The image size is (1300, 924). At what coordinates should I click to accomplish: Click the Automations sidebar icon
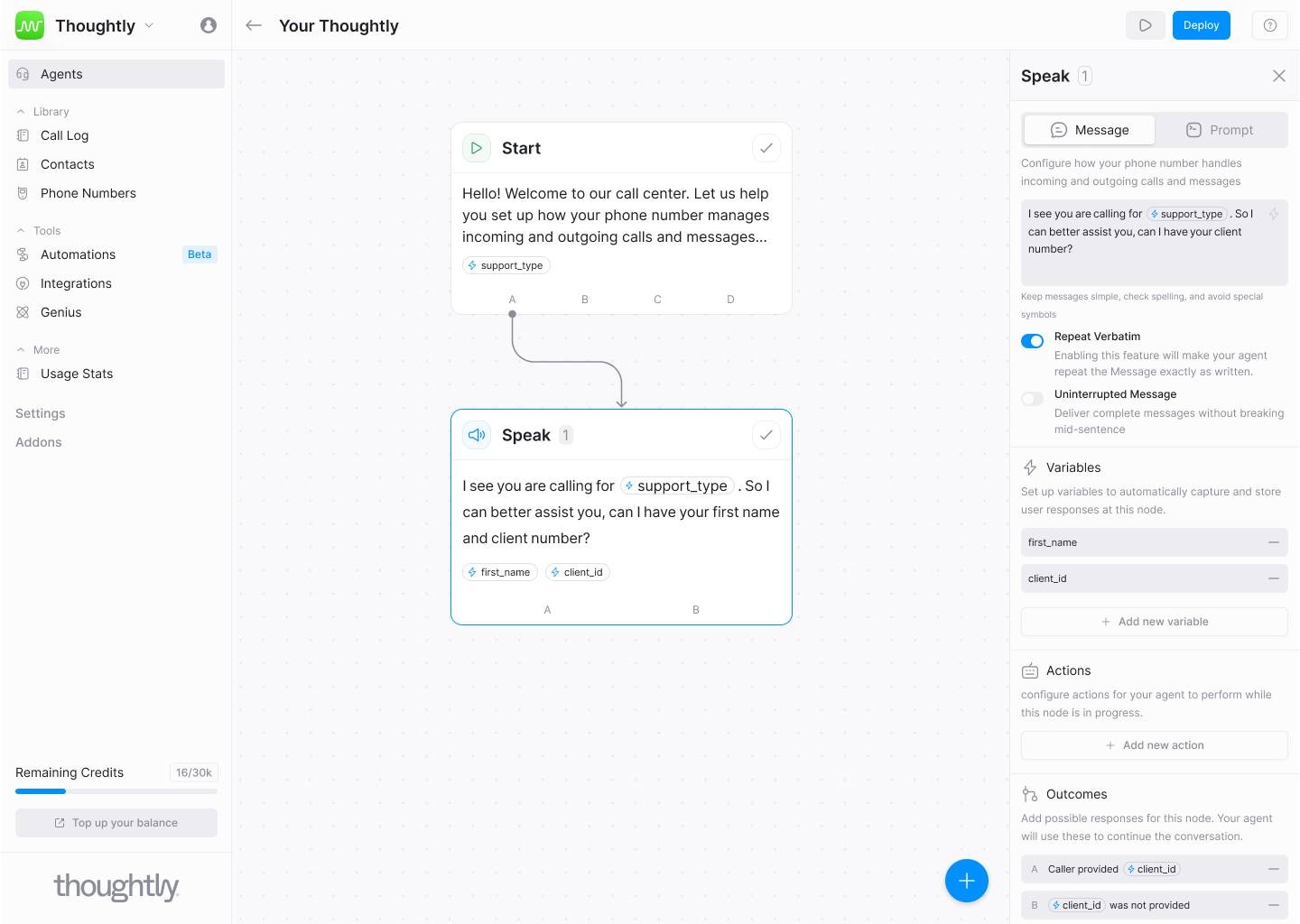coord(23,254)
